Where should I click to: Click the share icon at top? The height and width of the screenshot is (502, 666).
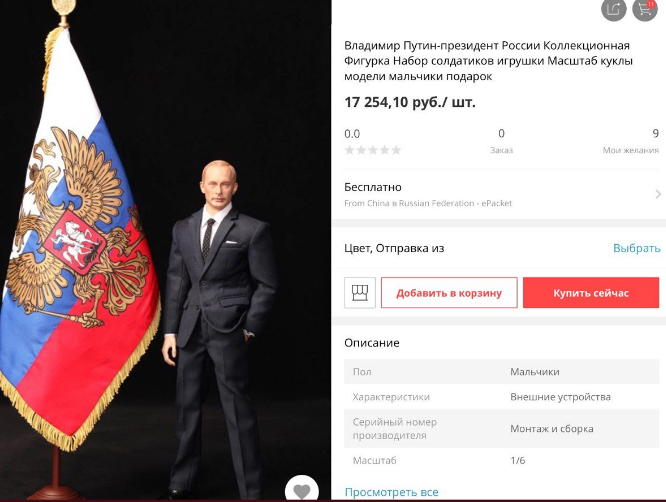(614, 8)
